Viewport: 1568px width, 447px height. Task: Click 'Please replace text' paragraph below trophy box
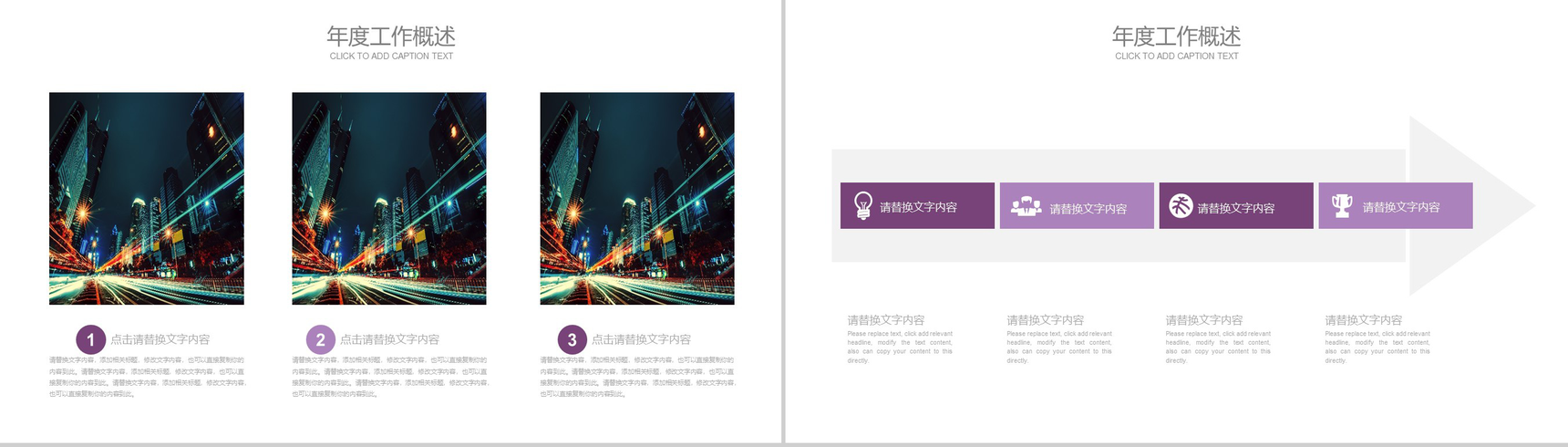point(1377,347)
